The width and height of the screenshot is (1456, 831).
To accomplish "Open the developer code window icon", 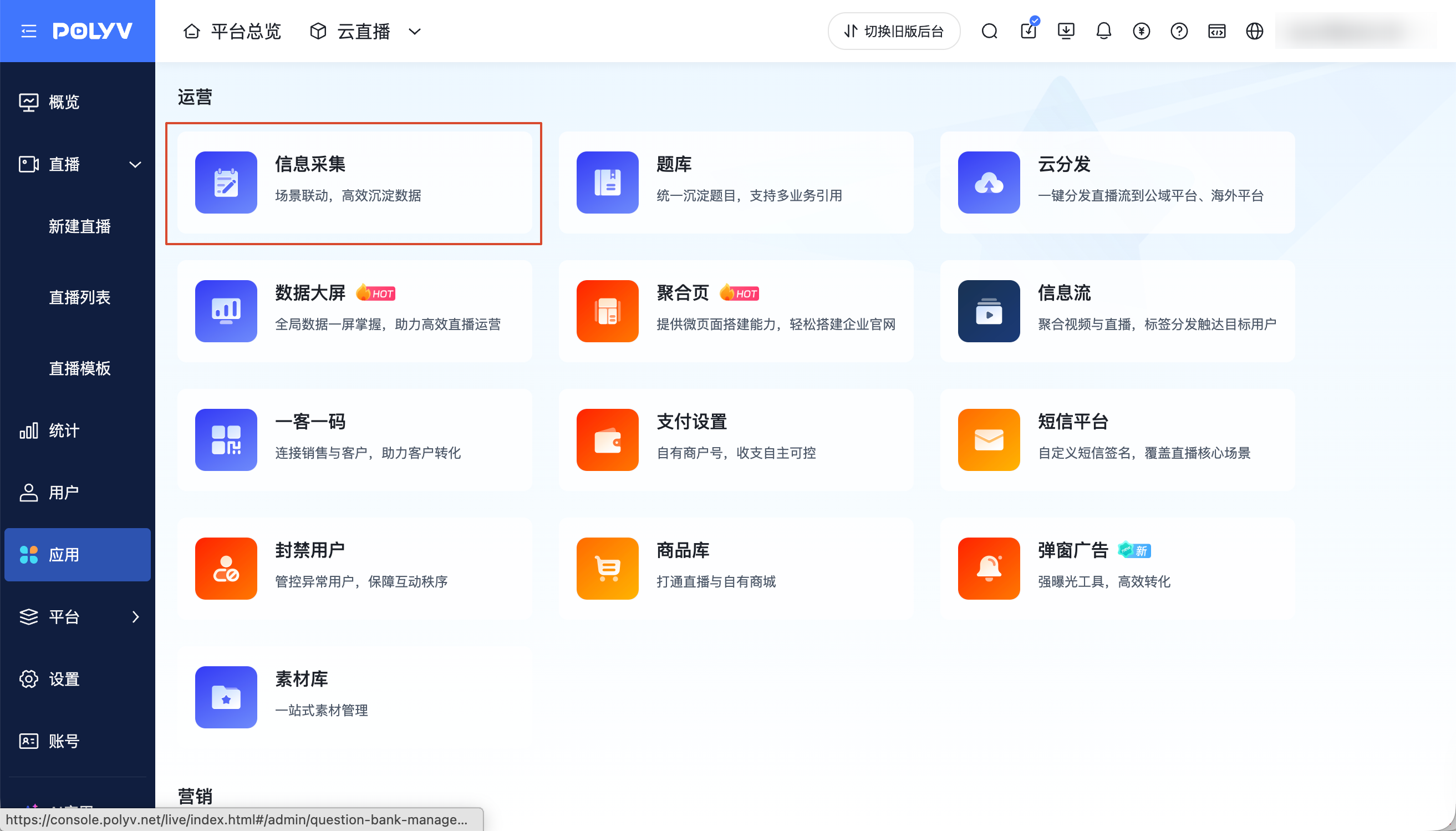I will coord(1216,31).
